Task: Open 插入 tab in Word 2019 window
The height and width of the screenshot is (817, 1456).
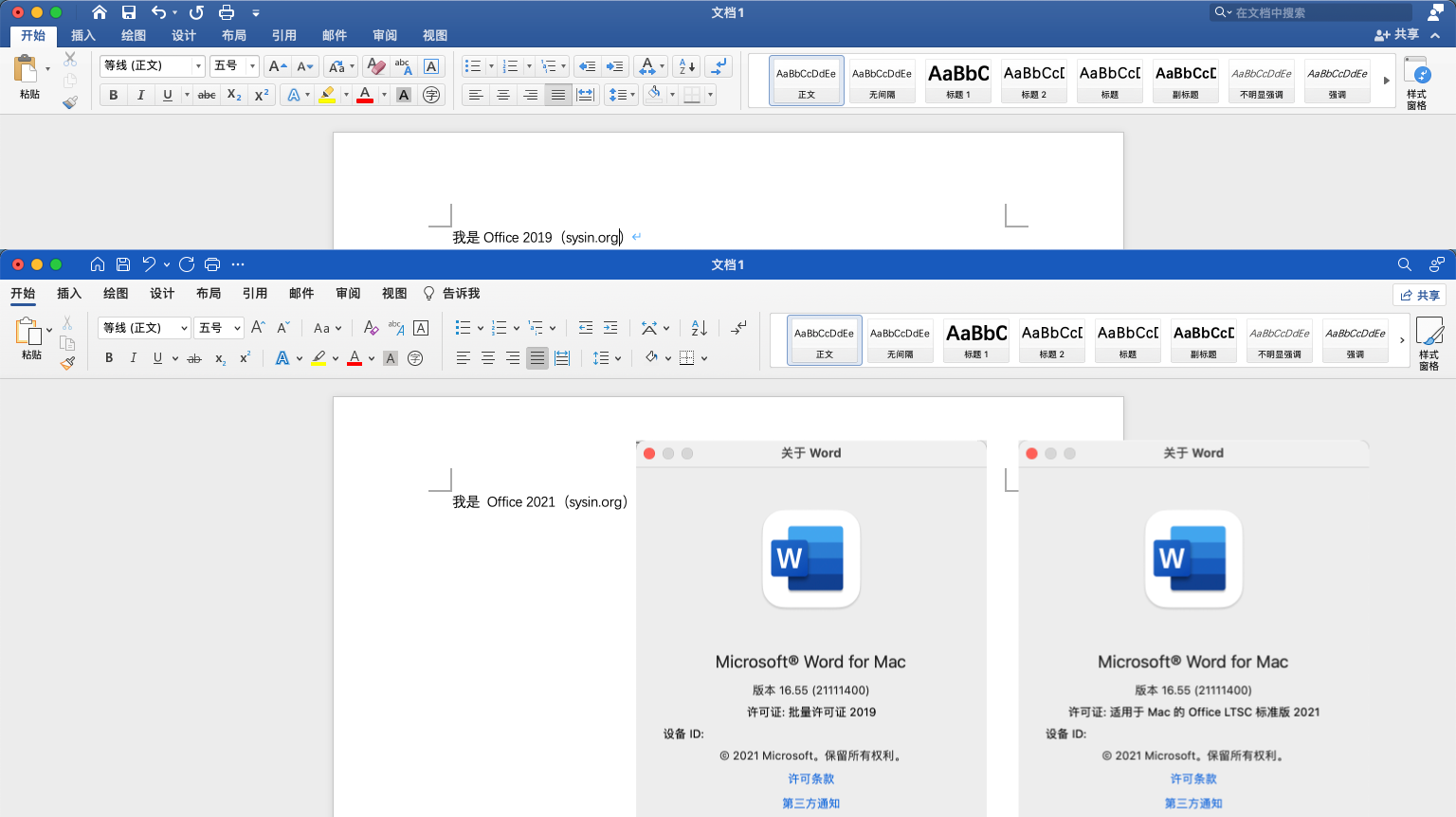Action: point(83,35)
